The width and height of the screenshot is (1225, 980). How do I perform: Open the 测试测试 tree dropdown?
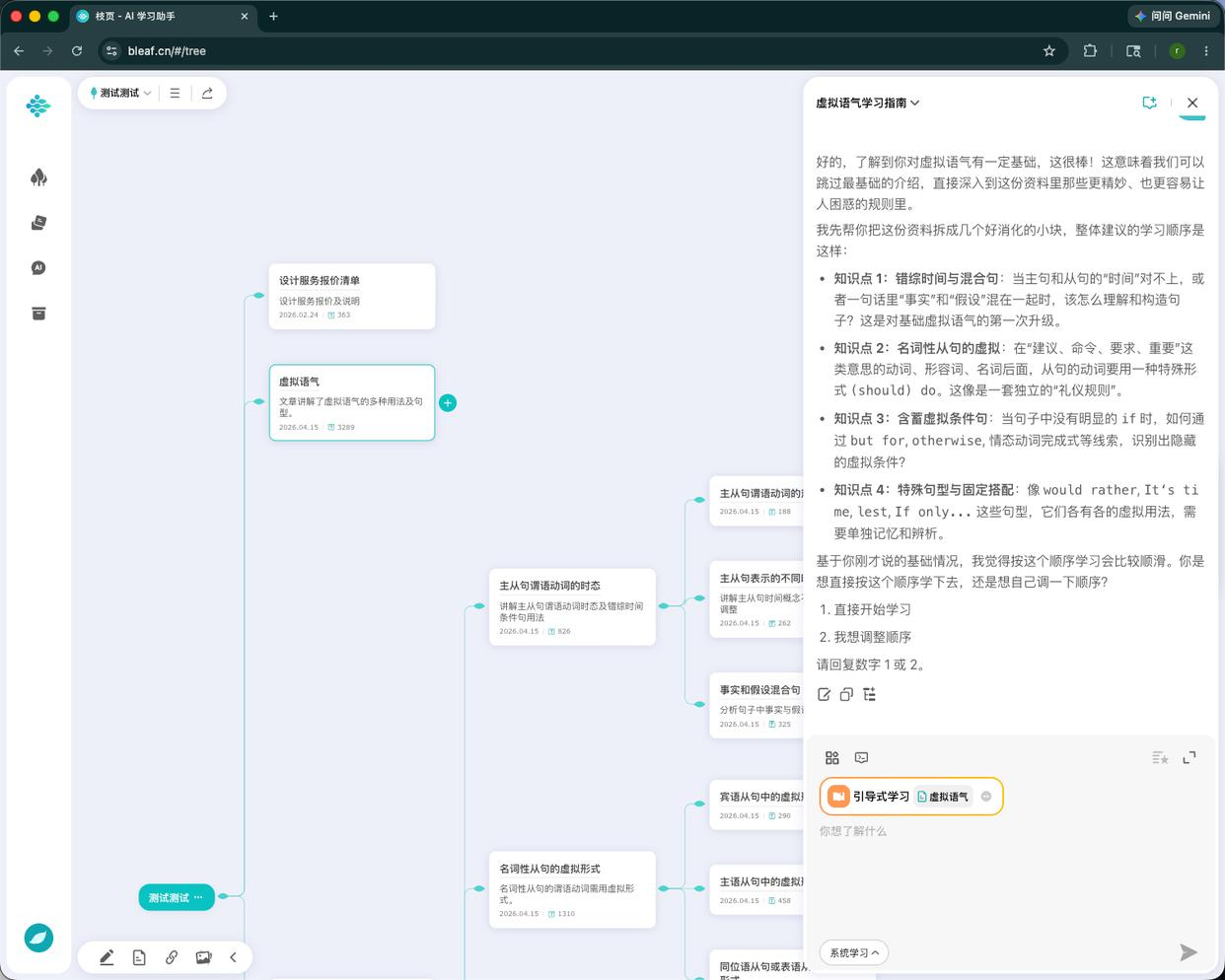pyautogui.click(x=120, y=94)
